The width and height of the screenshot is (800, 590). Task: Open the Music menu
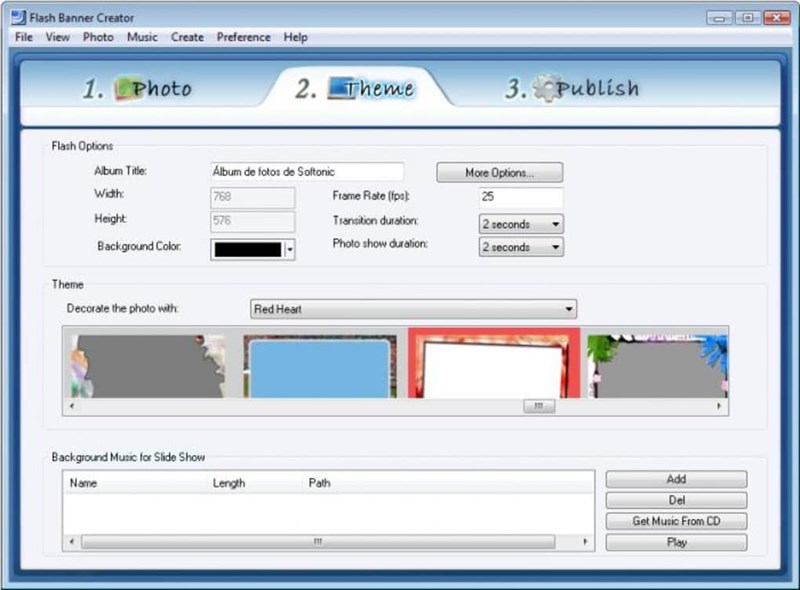click(x=142, y=37)
